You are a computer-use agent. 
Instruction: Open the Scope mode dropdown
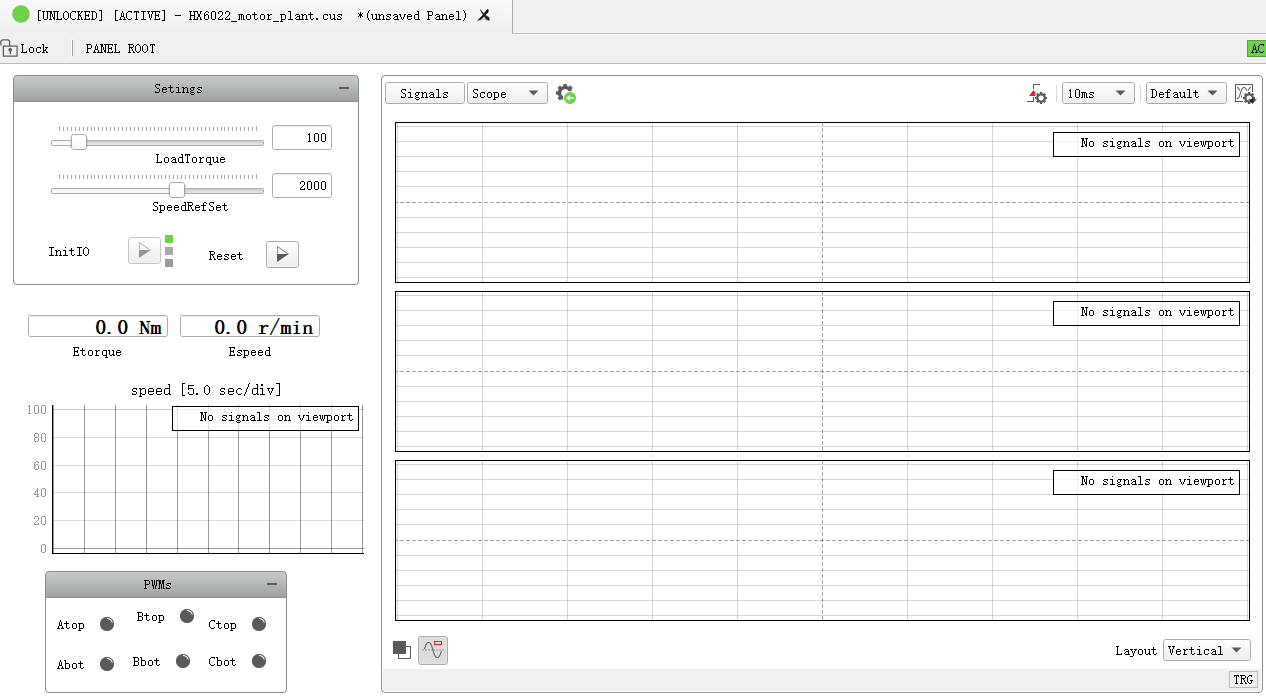(x=507, y=94)
